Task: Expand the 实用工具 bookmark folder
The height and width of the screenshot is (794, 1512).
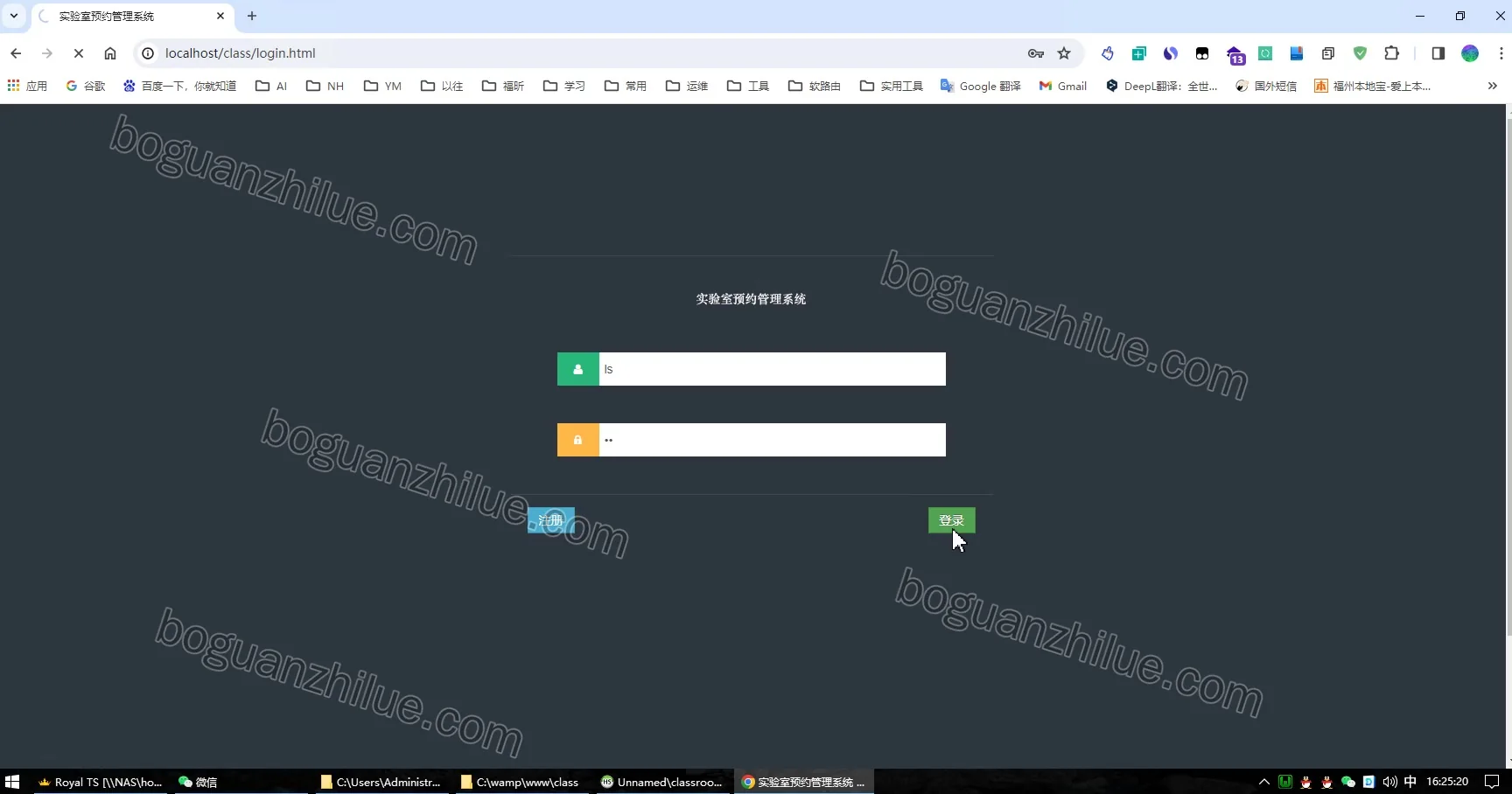Action: (892, 86)
